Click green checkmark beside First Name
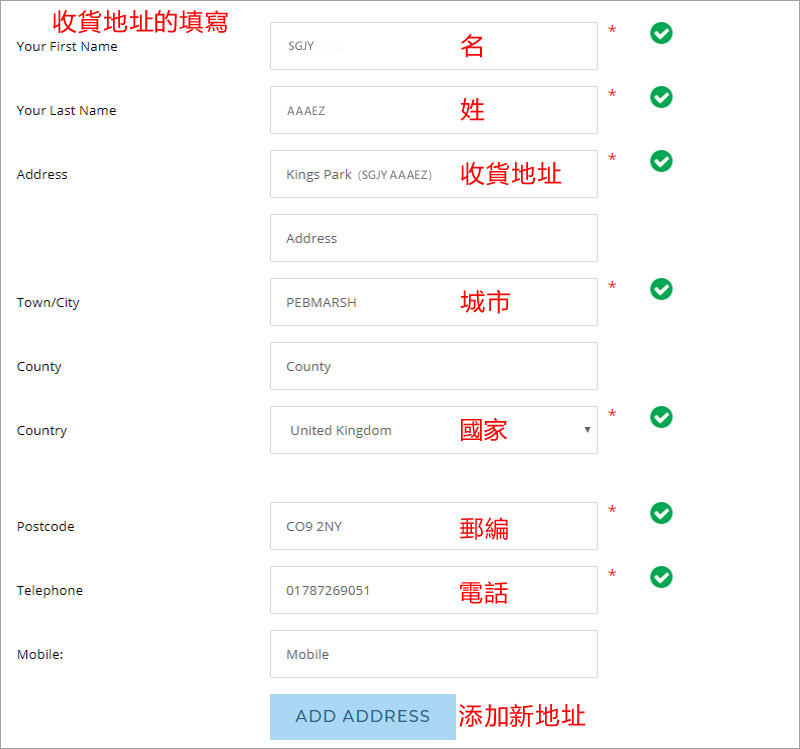The height and width of the screenshot is (749, 800). tap(661, 33)
